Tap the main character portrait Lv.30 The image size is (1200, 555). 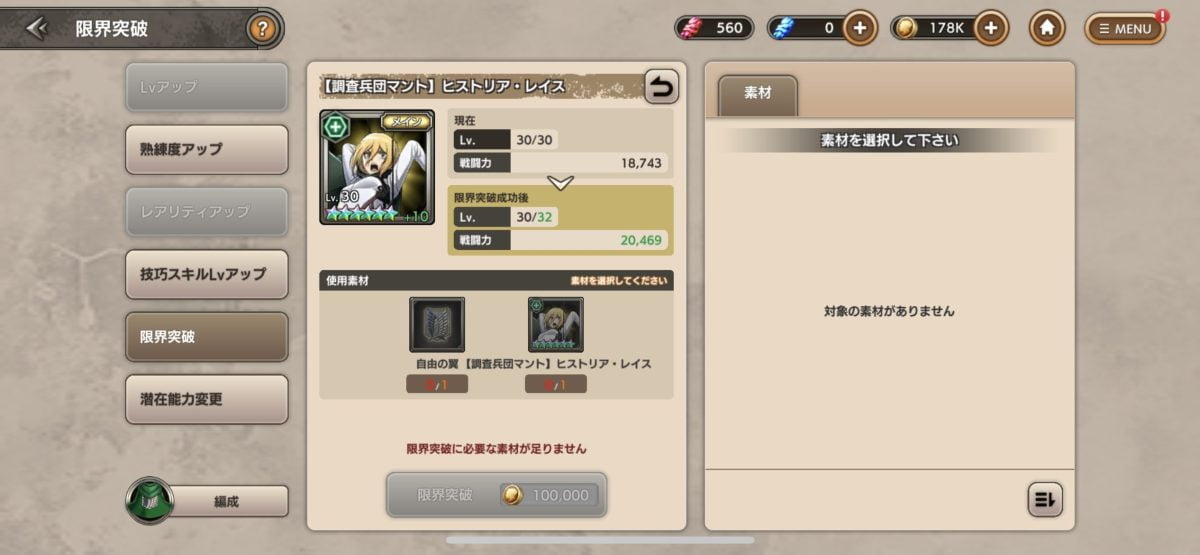(x=377, y=167)
